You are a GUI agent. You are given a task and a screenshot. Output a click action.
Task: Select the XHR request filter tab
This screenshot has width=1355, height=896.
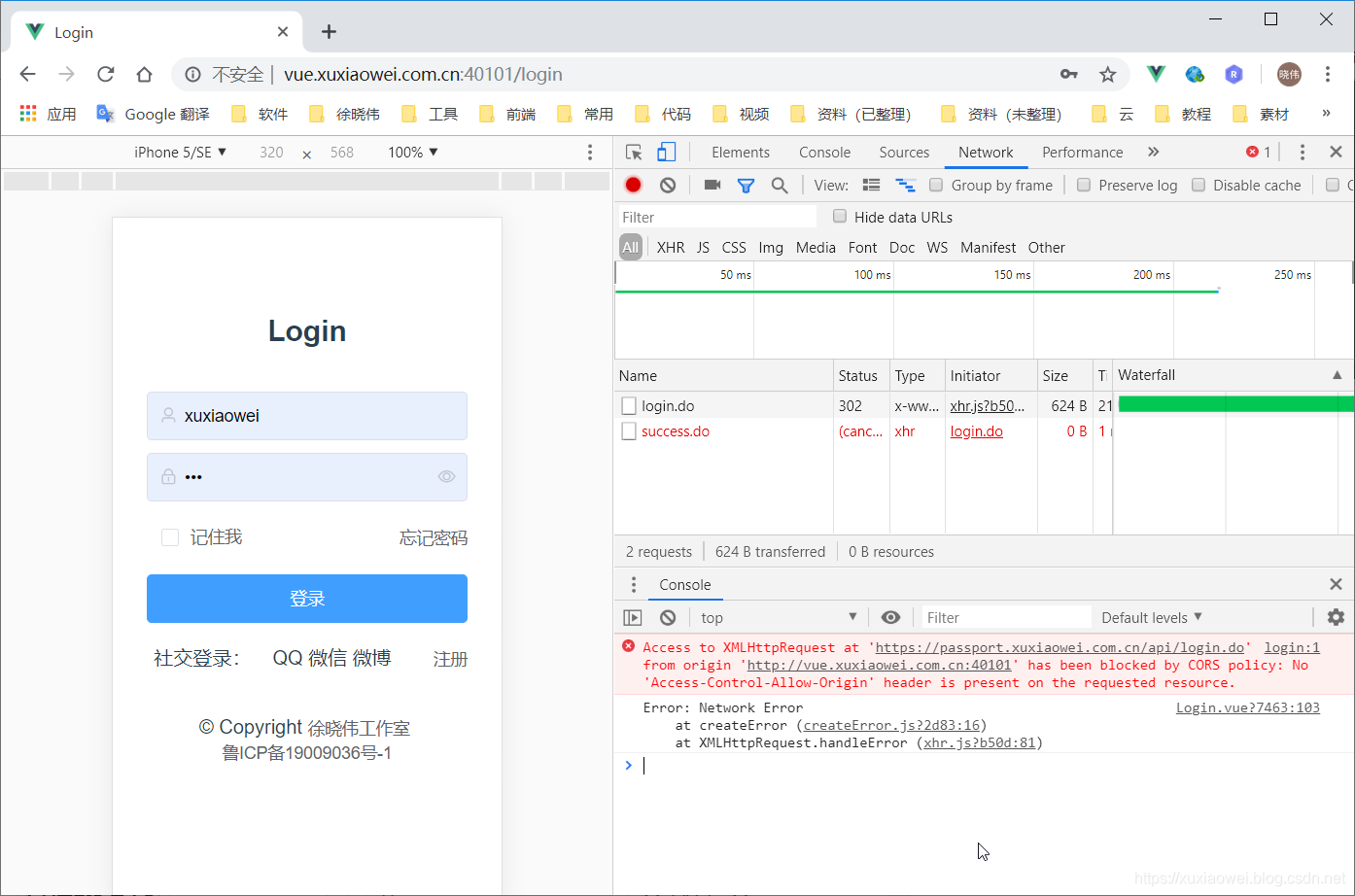670,247
